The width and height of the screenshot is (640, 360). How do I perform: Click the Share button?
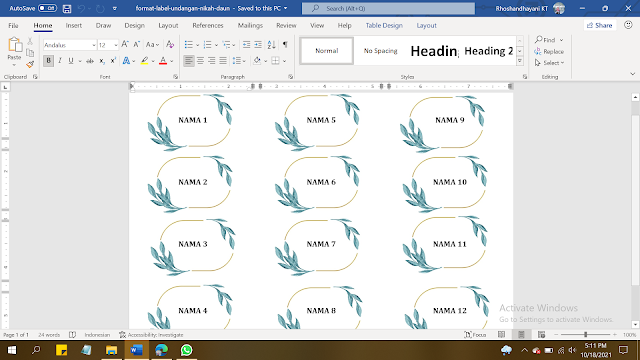[600, 25]
